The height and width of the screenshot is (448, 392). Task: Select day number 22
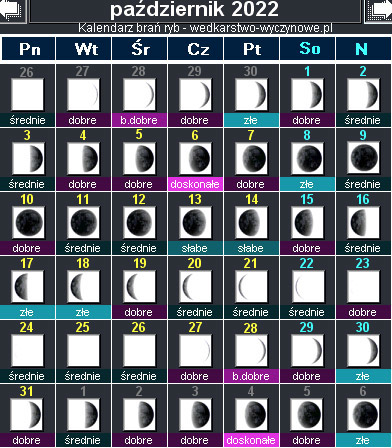[307, 263]
